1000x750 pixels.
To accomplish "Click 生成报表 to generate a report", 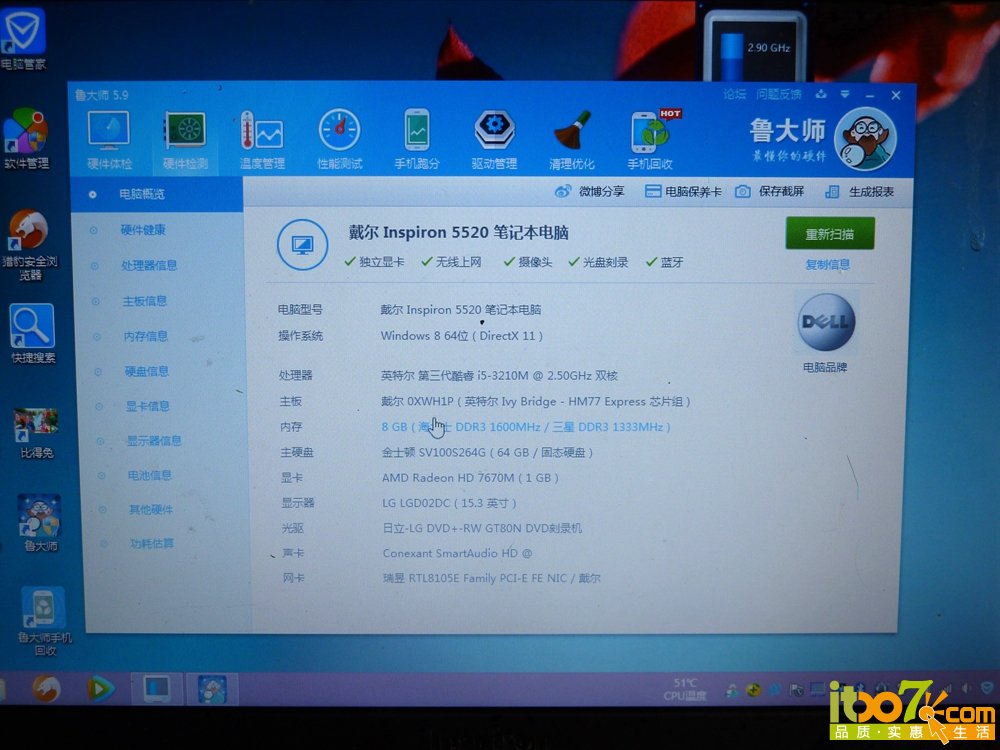I will (x=860, y=191).
